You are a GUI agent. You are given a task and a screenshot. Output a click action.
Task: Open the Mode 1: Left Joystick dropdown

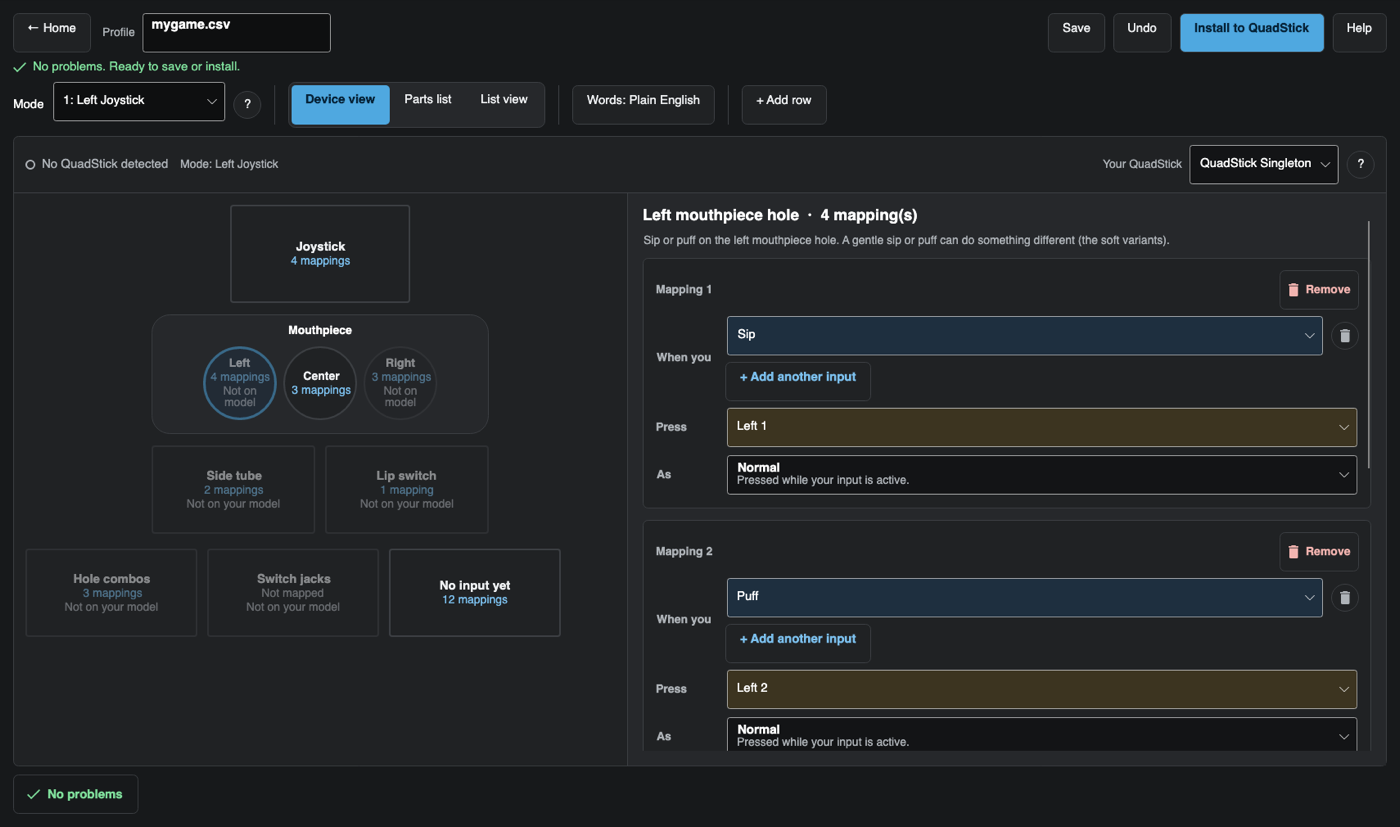[139, 101]
